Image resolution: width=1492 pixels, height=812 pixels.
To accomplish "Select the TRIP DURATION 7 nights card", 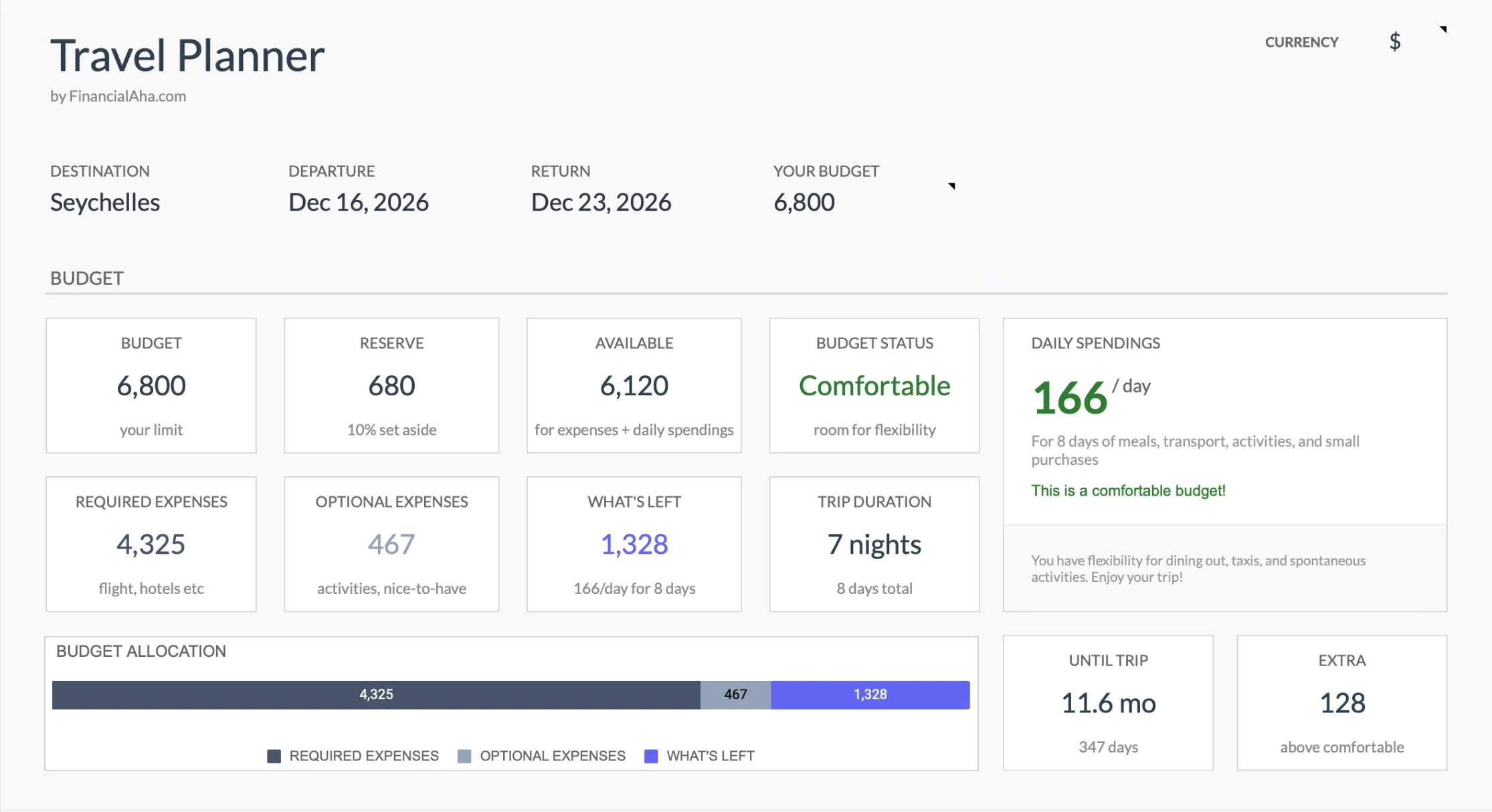I will pos(874,544).
